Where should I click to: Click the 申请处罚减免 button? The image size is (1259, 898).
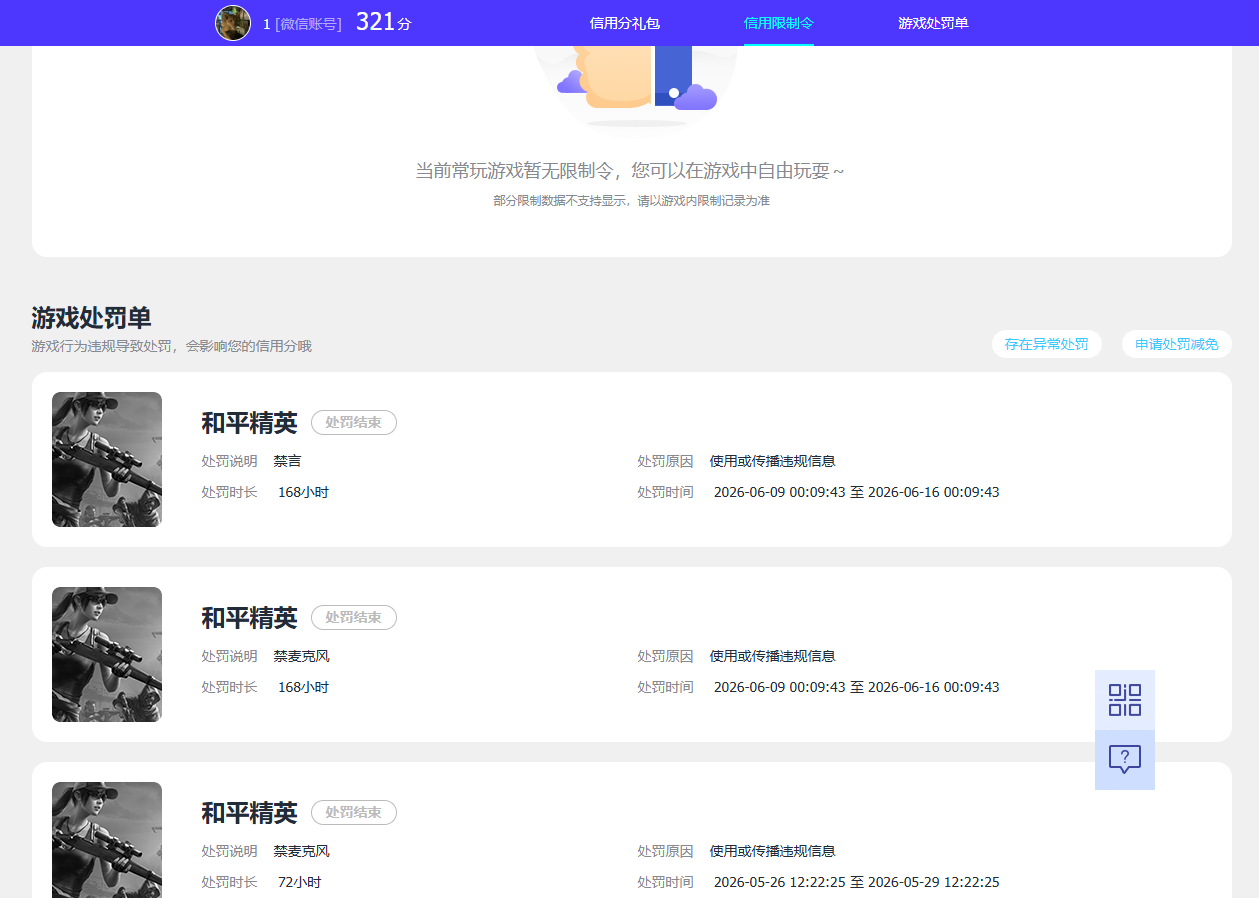coord(1177,344)
